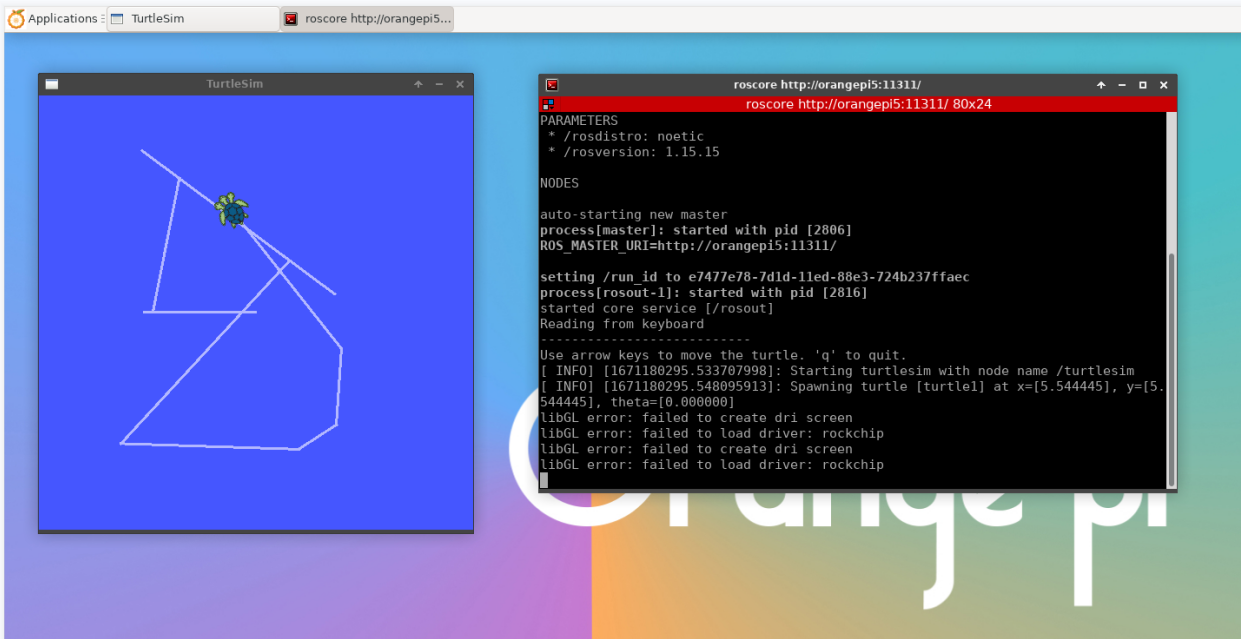Minimize the TurtleSim window

tap(439, 84)
